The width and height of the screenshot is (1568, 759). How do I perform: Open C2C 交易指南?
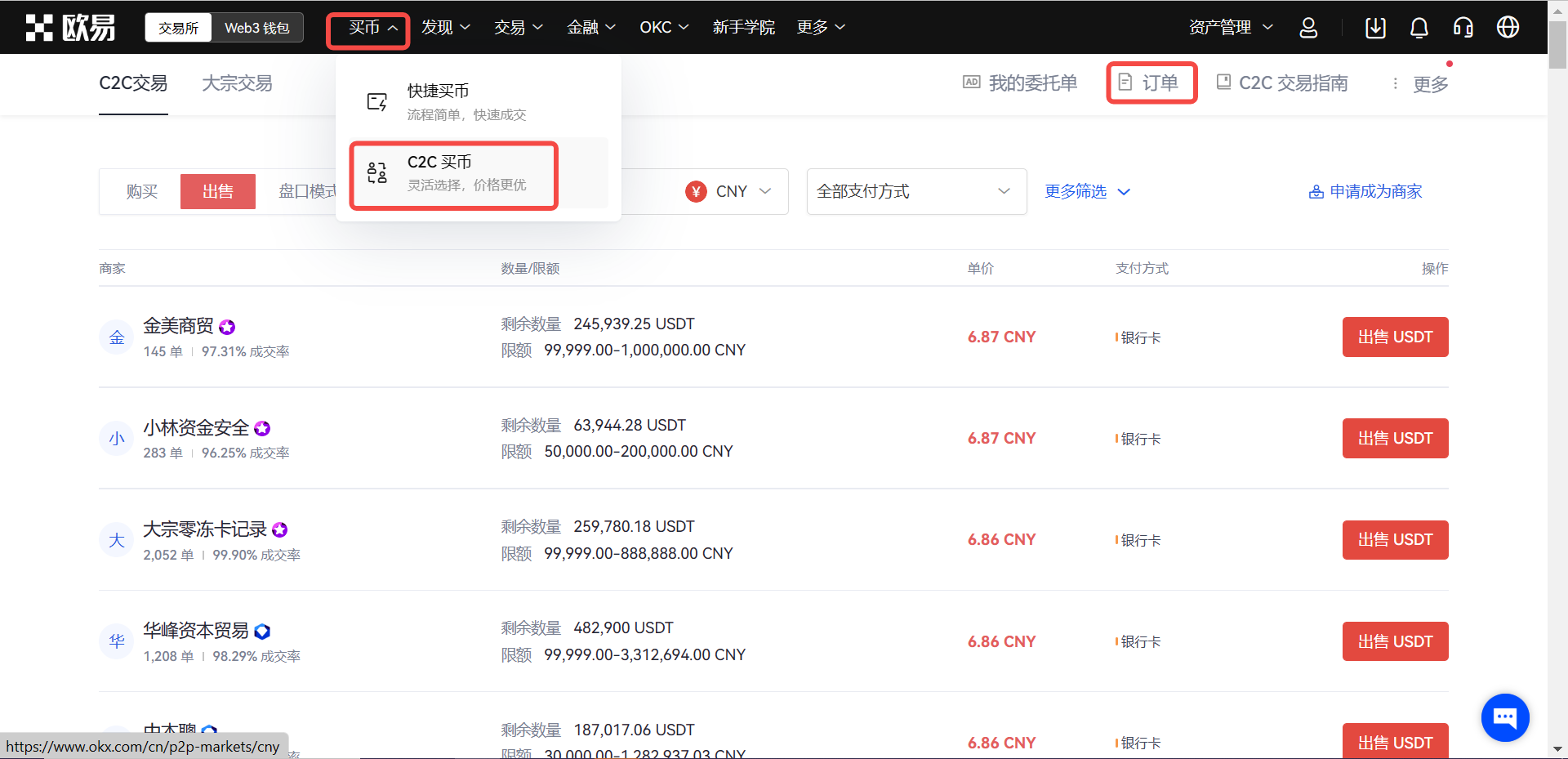point(1282,83)
